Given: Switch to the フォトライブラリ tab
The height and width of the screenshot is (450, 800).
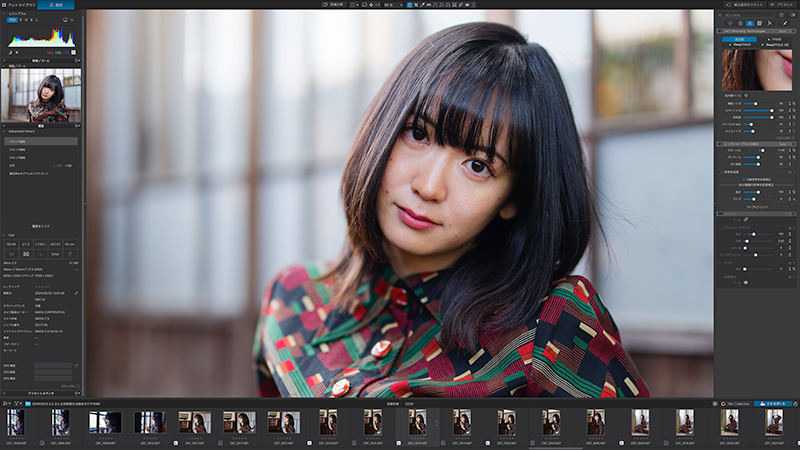Looking at the screenshot, I should click(x=19, y=5).
